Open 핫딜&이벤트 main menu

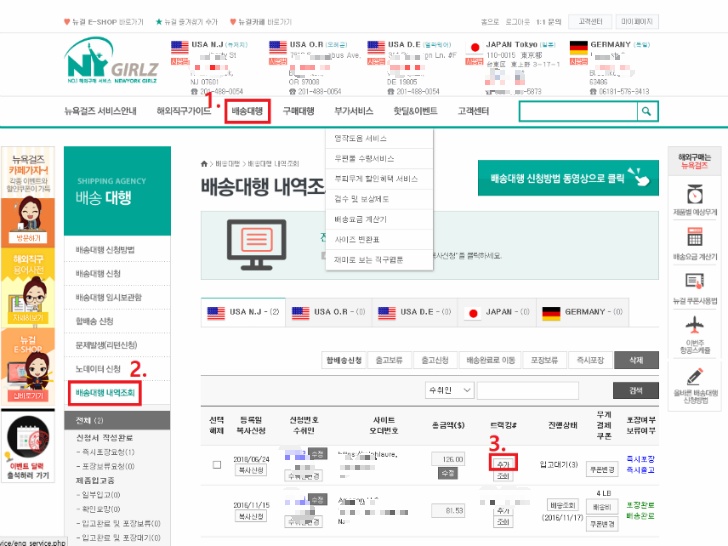(x=415, y=111)
